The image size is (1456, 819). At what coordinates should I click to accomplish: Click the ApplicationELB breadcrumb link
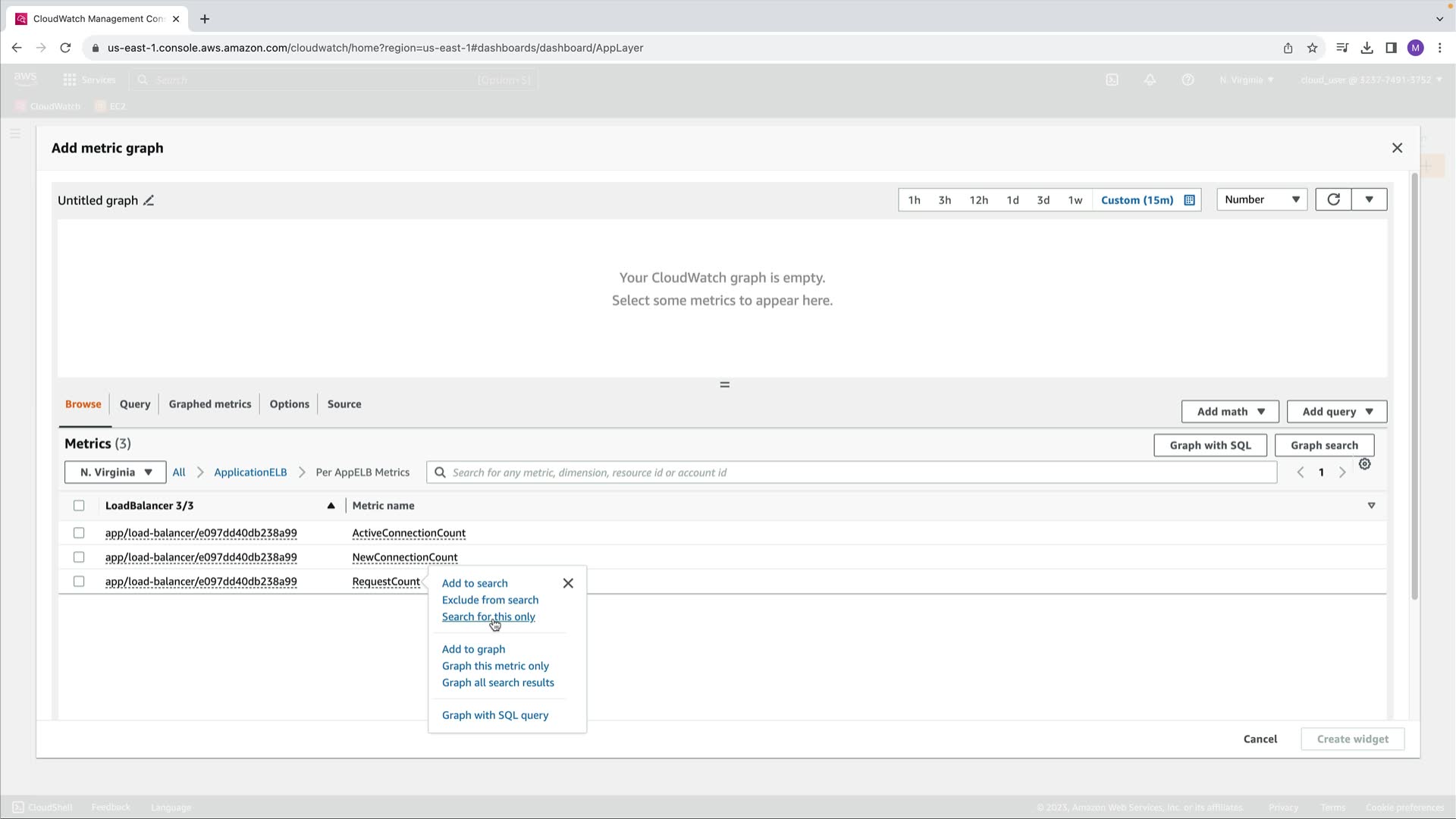click(x=250, y=472)
